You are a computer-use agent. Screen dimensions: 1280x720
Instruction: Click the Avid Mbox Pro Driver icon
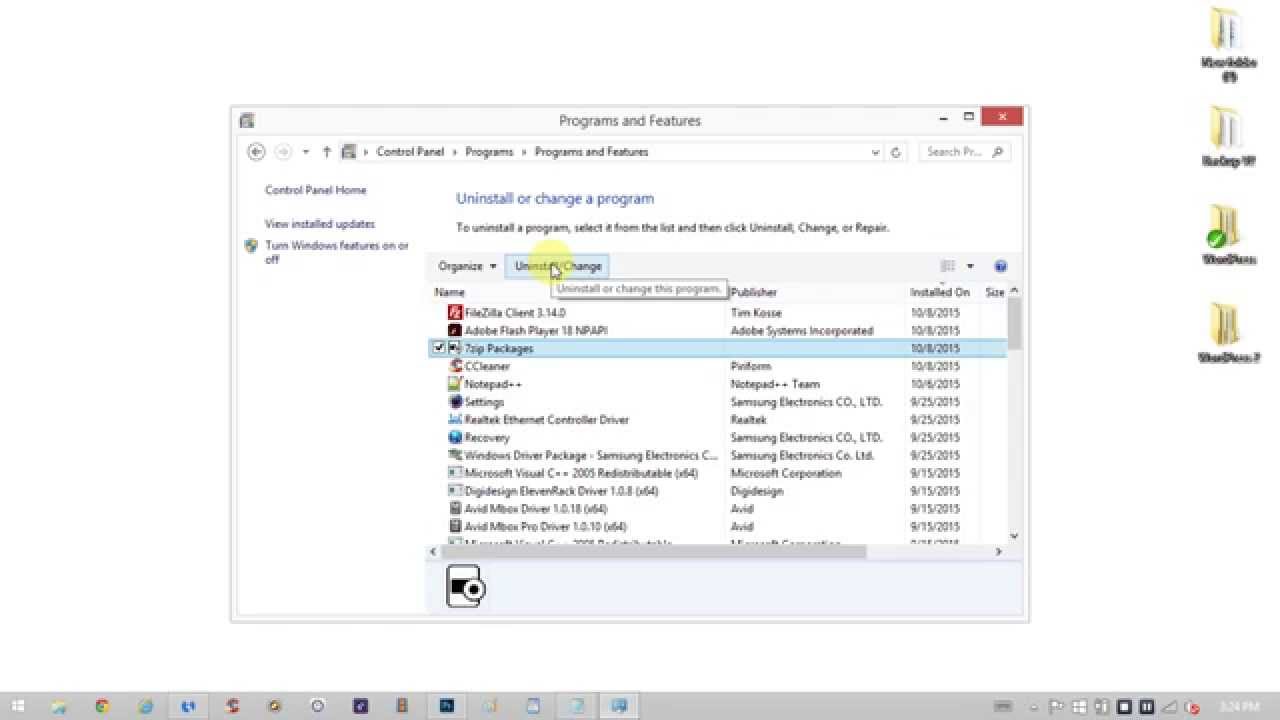[456, 526]
